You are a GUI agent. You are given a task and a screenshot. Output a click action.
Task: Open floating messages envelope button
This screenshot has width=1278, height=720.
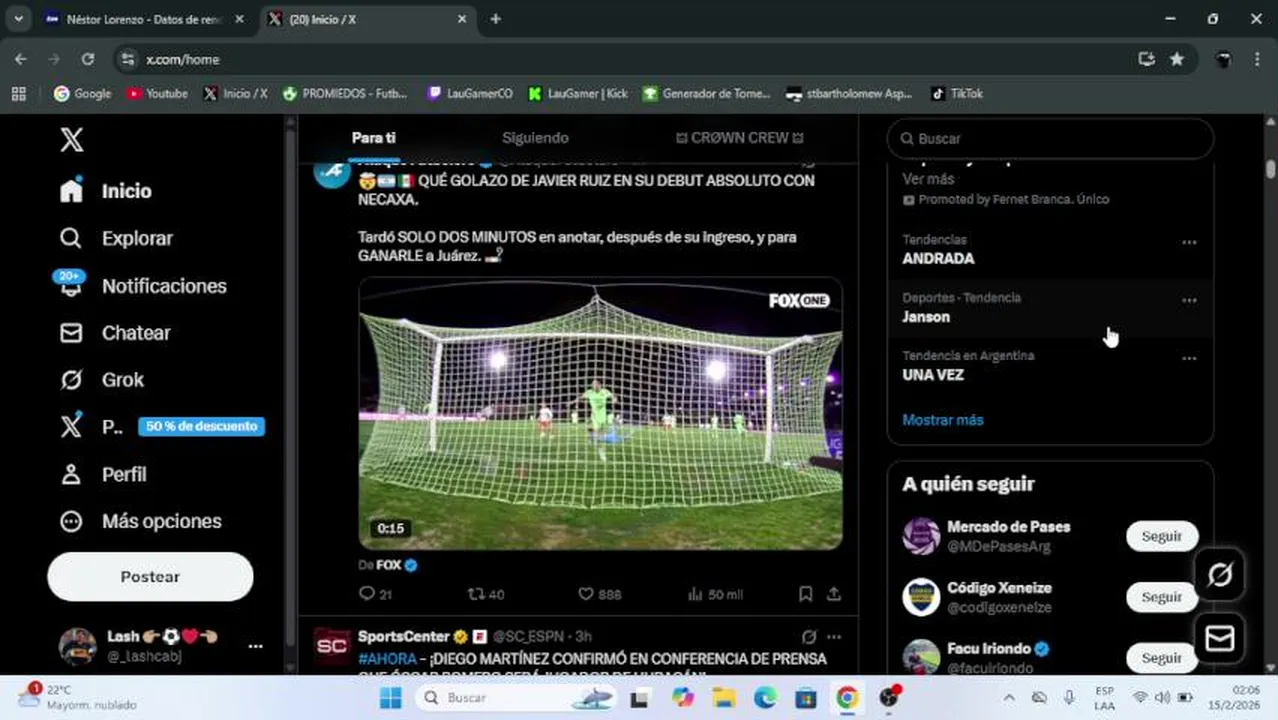pos(1220,638)
